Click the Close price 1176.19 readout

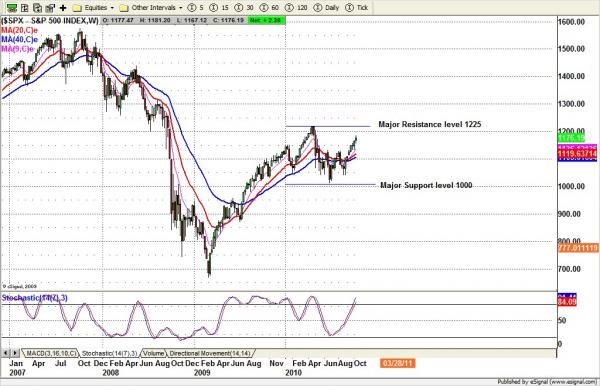228,20
